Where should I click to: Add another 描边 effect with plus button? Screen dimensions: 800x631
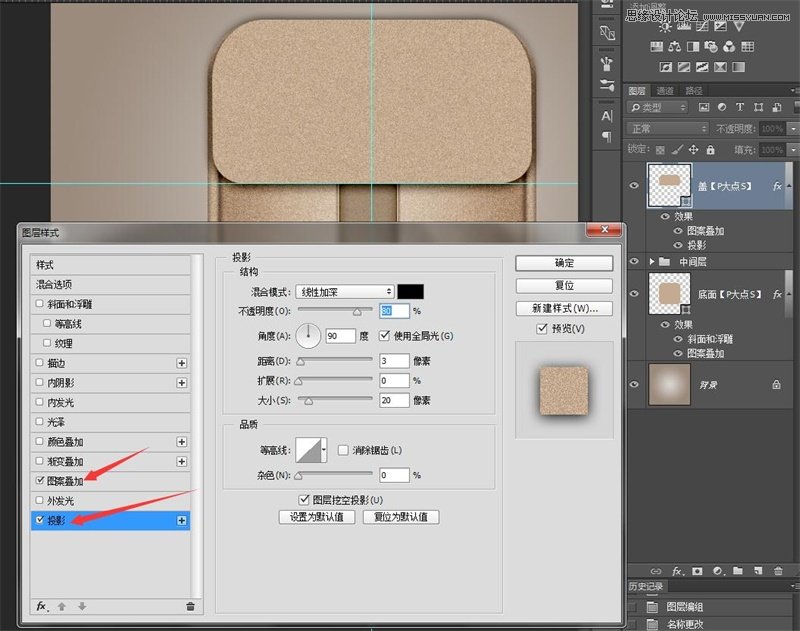click(x=182, y=363)
